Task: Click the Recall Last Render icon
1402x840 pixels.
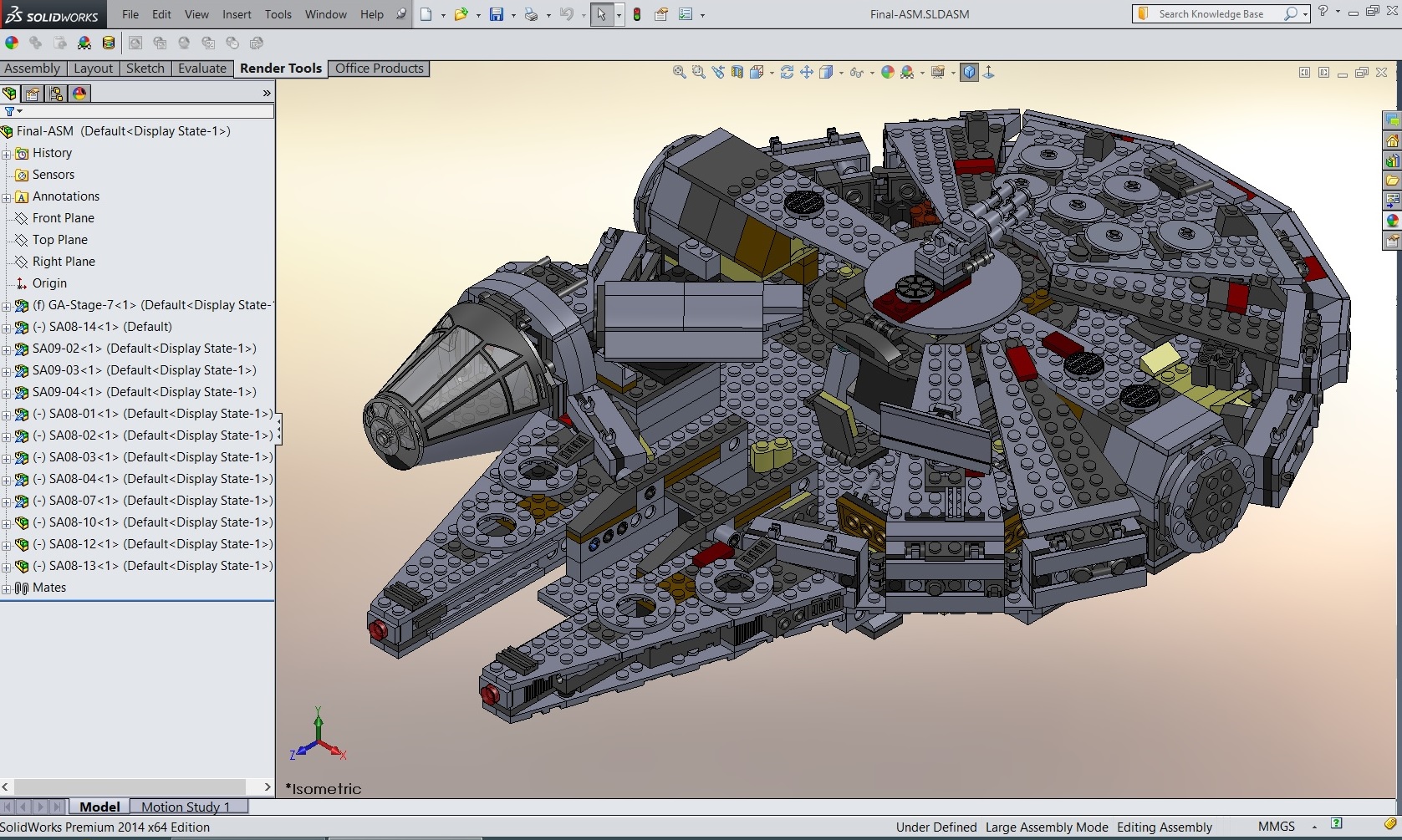Action: coord(257,43)
